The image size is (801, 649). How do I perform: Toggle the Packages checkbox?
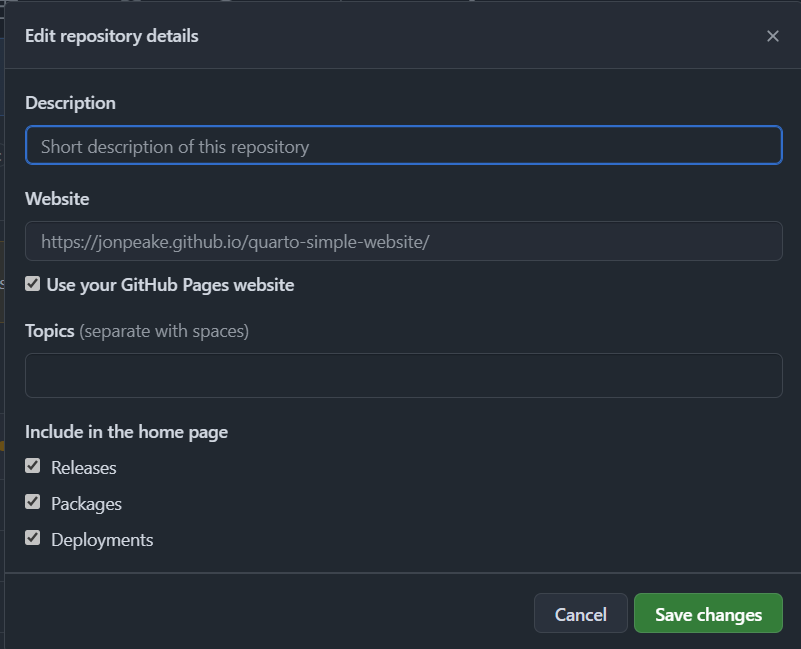(33, 501)
